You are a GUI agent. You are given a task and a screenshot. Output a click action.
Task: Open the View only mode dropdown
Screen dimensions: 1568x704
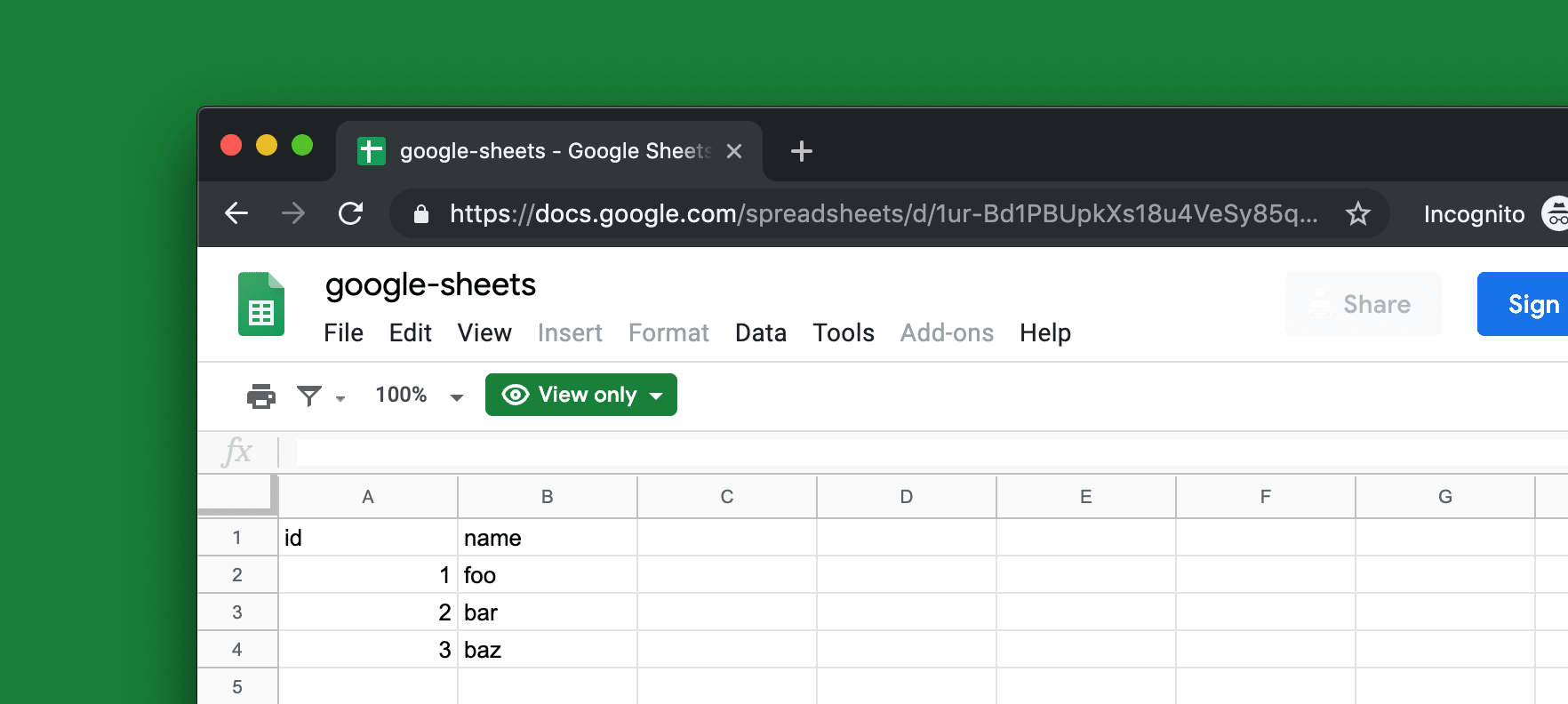(581, 395)
